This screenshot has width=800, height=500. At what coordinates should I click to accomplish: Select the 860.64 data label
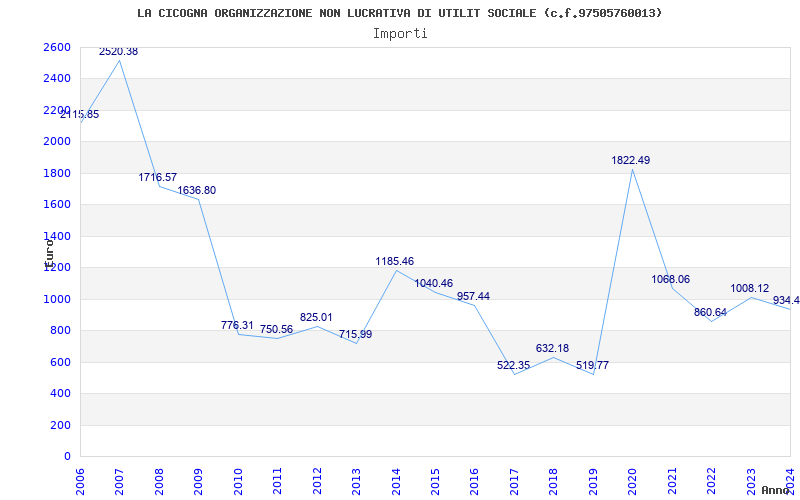[710, 312]
